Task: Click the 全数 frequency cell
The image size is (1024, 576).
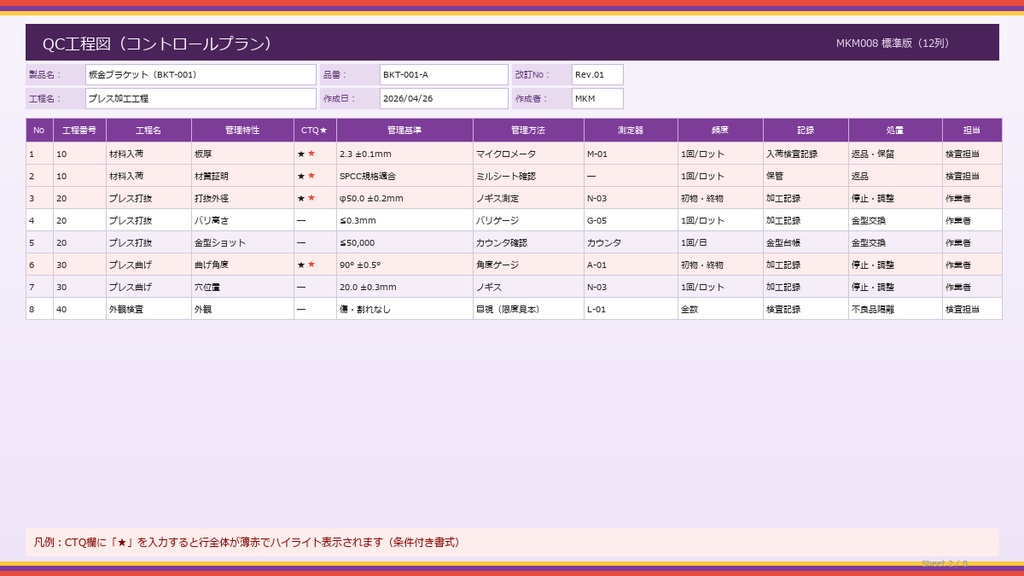Action: coord(720,310)
